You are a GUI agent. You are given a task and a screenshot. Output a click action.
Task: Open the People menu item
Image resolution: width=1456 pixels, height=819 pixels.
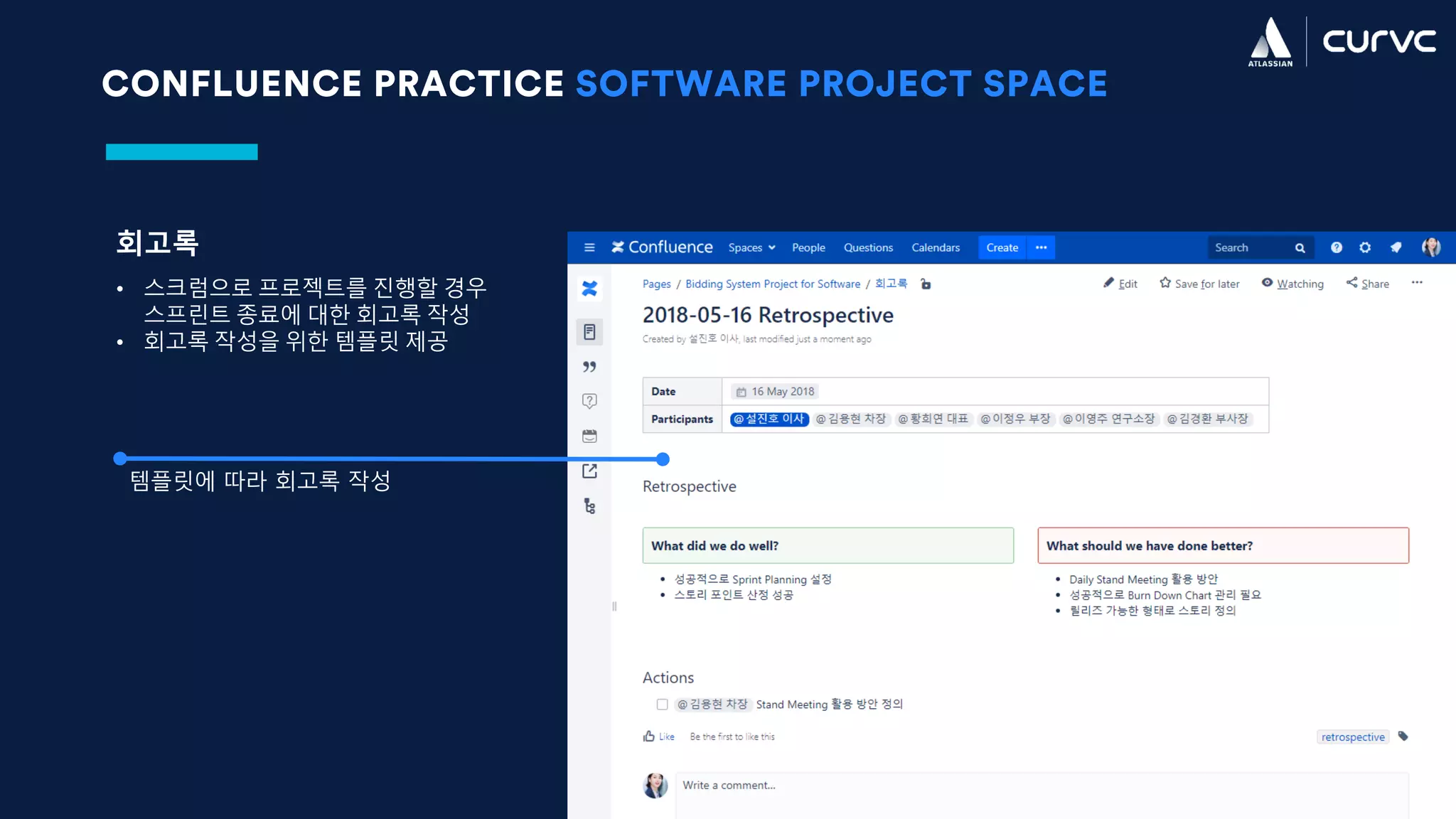808,247
